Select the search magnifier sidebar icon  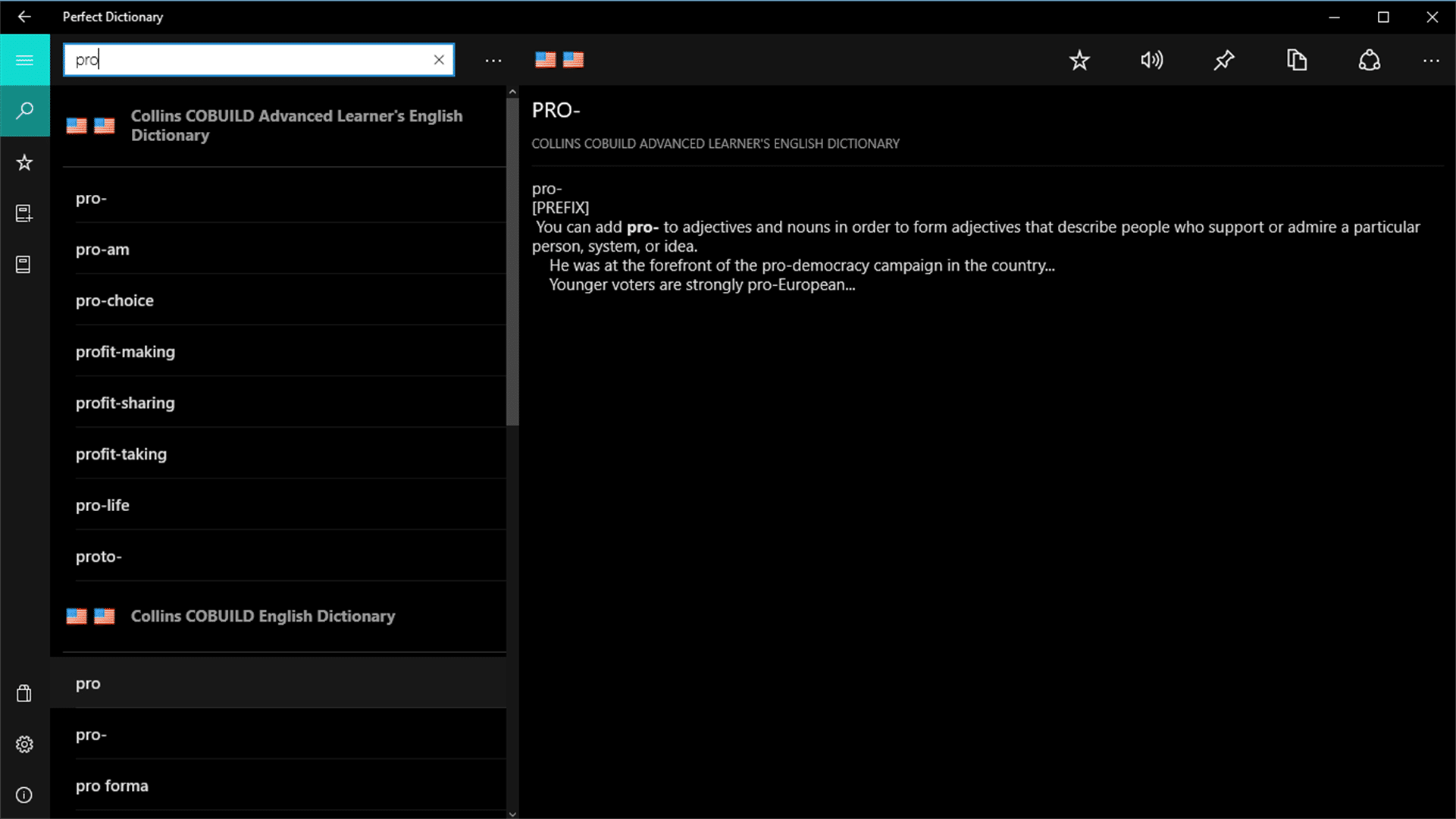pyautogui.click(x=24, y=111)
